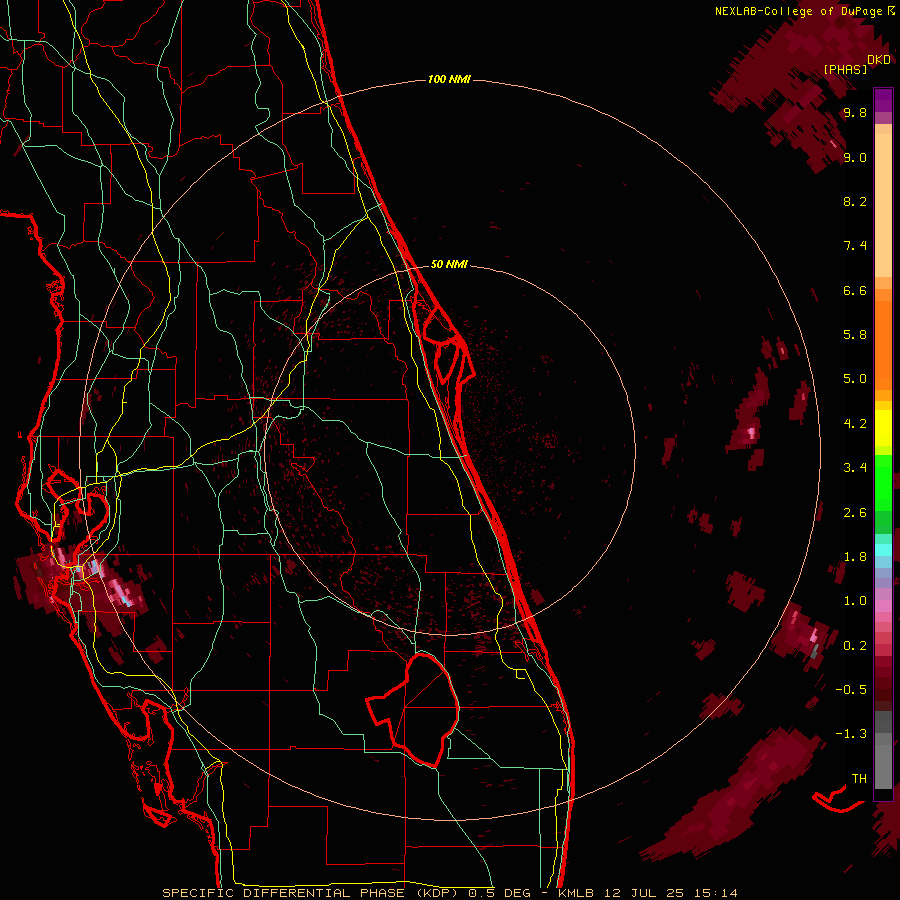Screen dimensions: 900x900
Task: Click the yellow band of the color bar
Action: (x=883, y=428)
